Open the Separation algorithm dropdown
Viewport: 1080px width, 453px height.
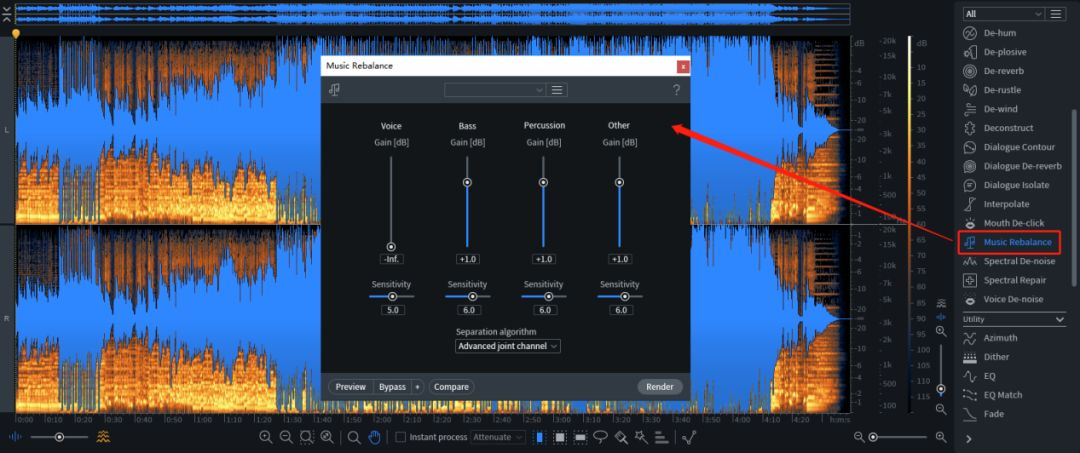point(508,346)
